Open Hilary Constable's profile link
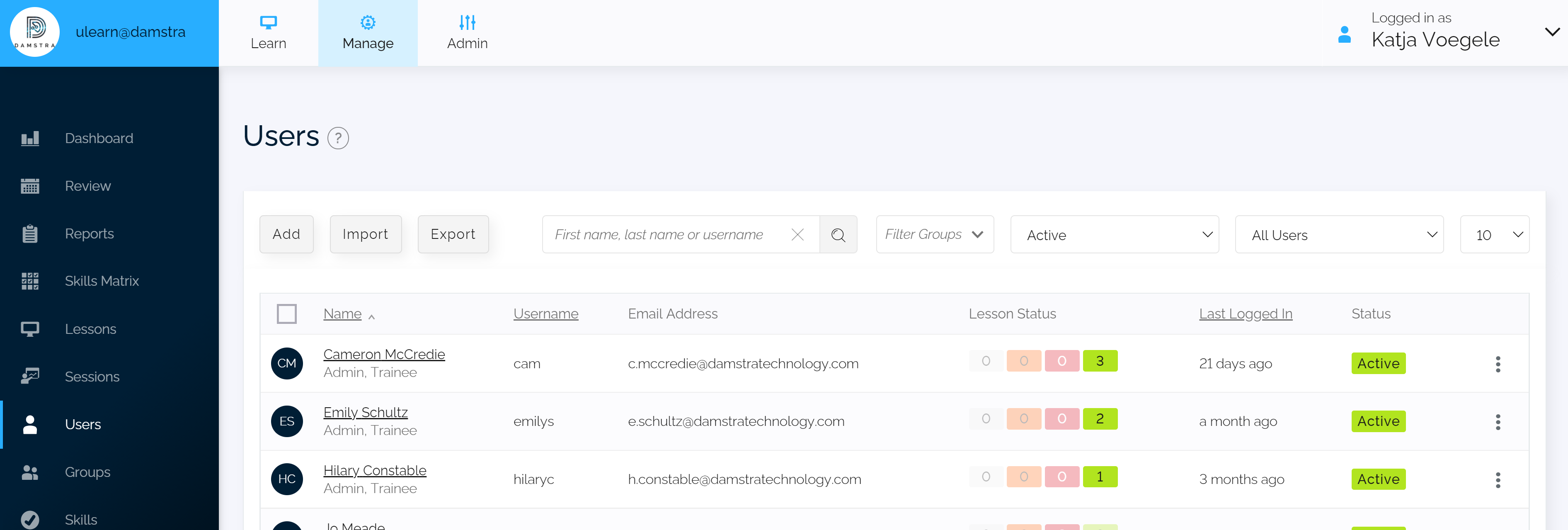Image resolution: width=1568 pixels, height=530 pixels. pos(374,470)
